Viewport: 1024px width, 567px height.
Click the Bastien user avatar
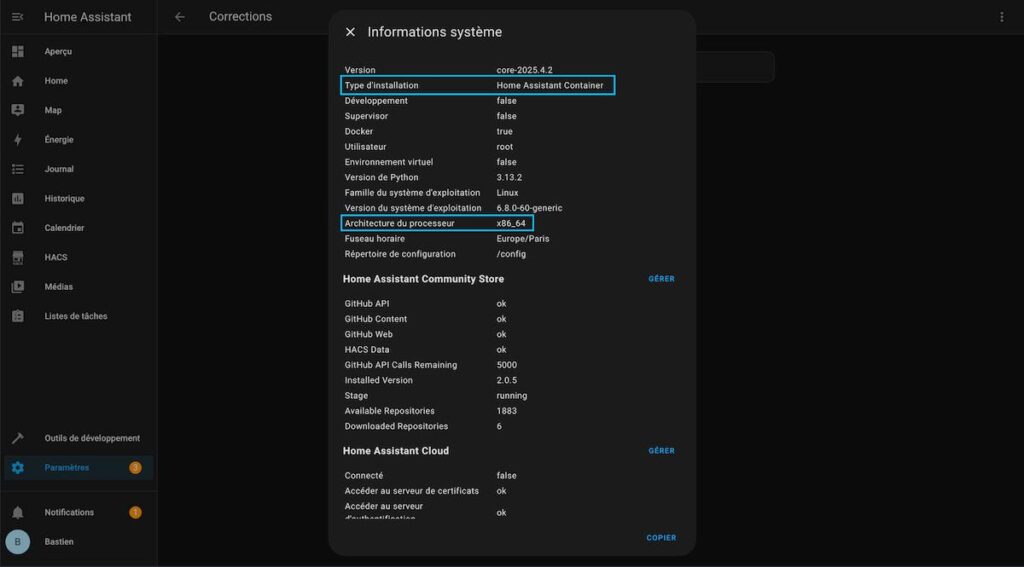pyautogui.click(x=18, y=542)
